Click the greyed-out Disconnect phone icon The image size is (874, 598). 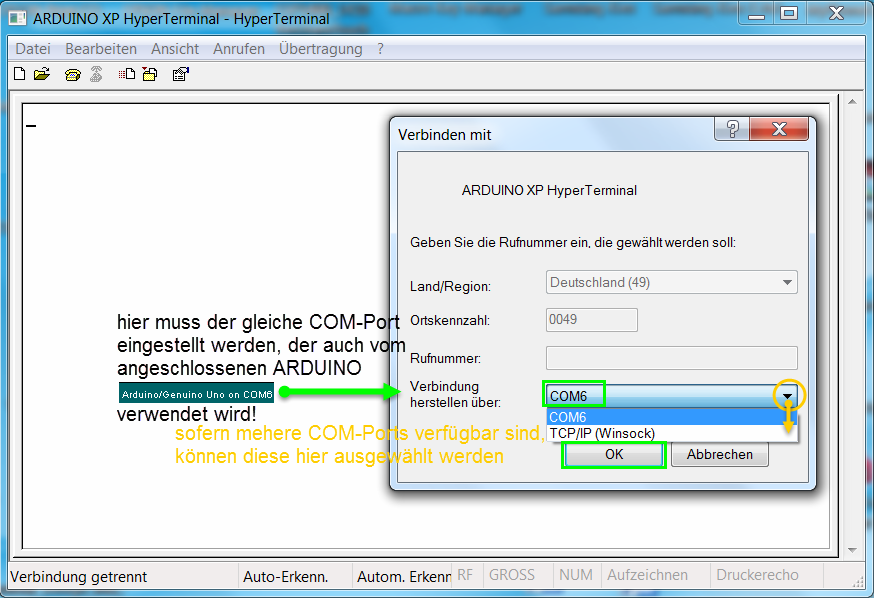96,74
